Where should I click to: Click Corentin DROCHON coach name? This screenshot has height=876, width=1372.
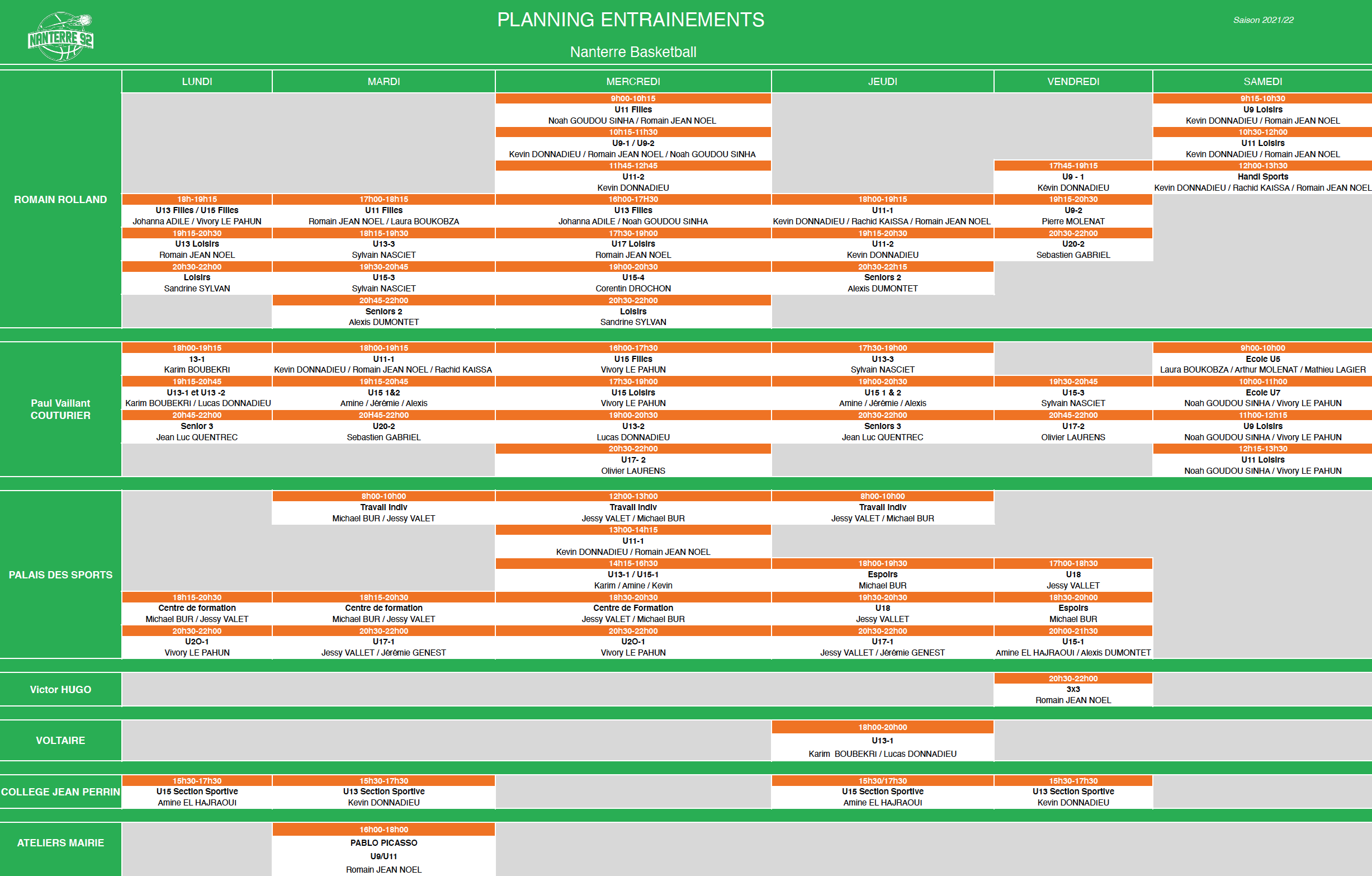633,289
